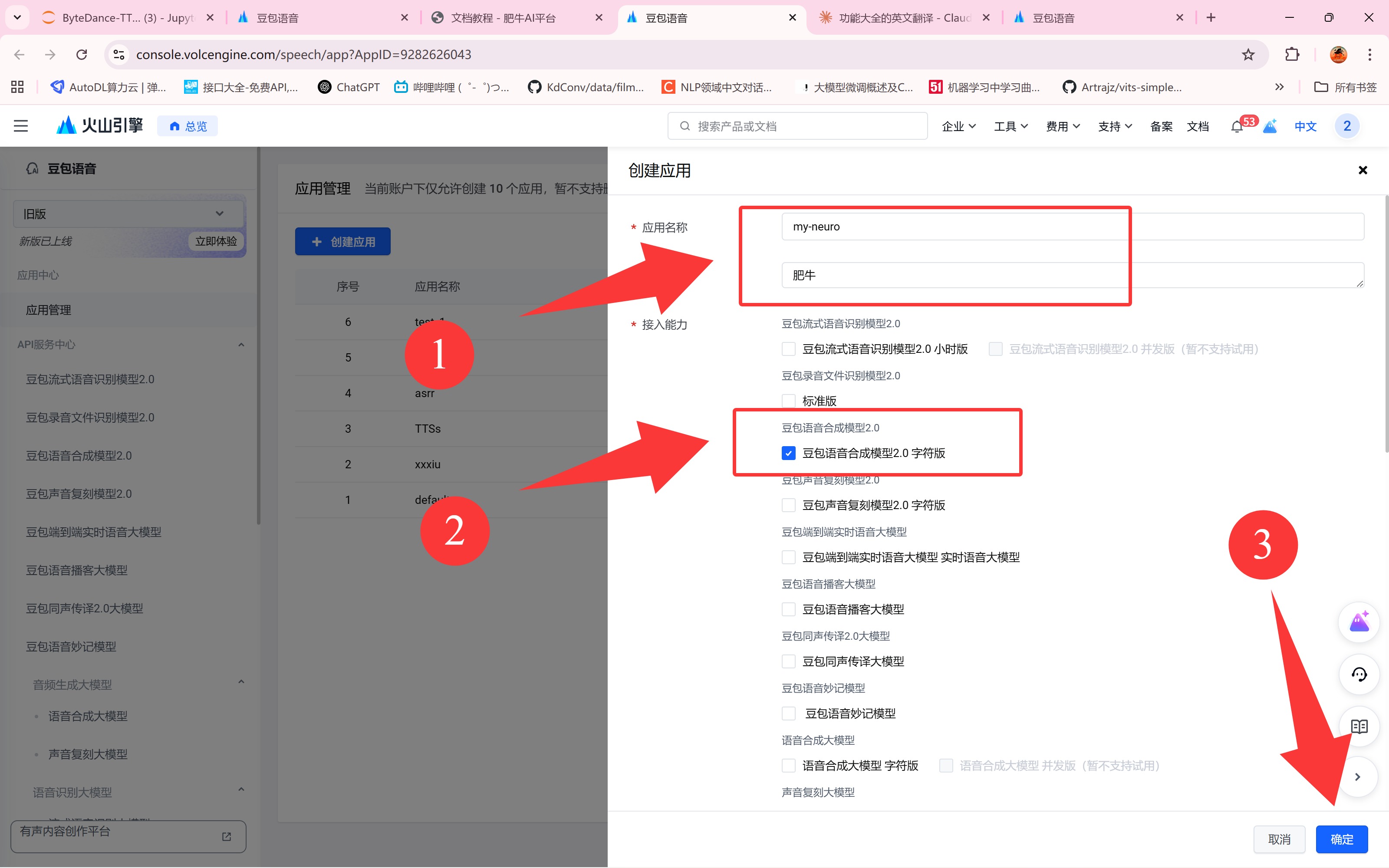
Task: Open the 旧版 version dropdown
Action: pyautogui.click(x=123, y=214)
